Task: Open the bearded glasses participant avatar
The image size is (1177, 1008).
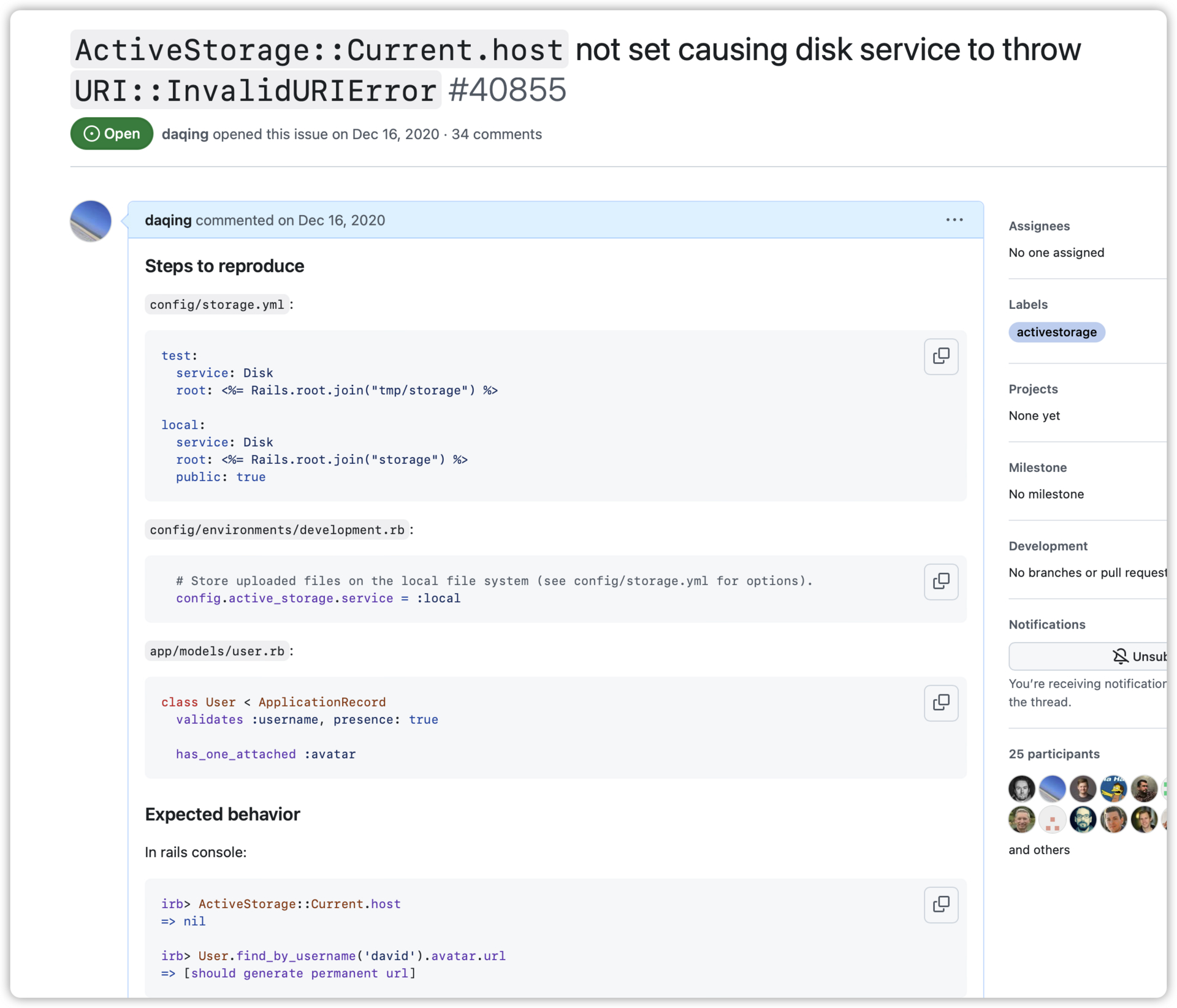Action: (1083, 819)
